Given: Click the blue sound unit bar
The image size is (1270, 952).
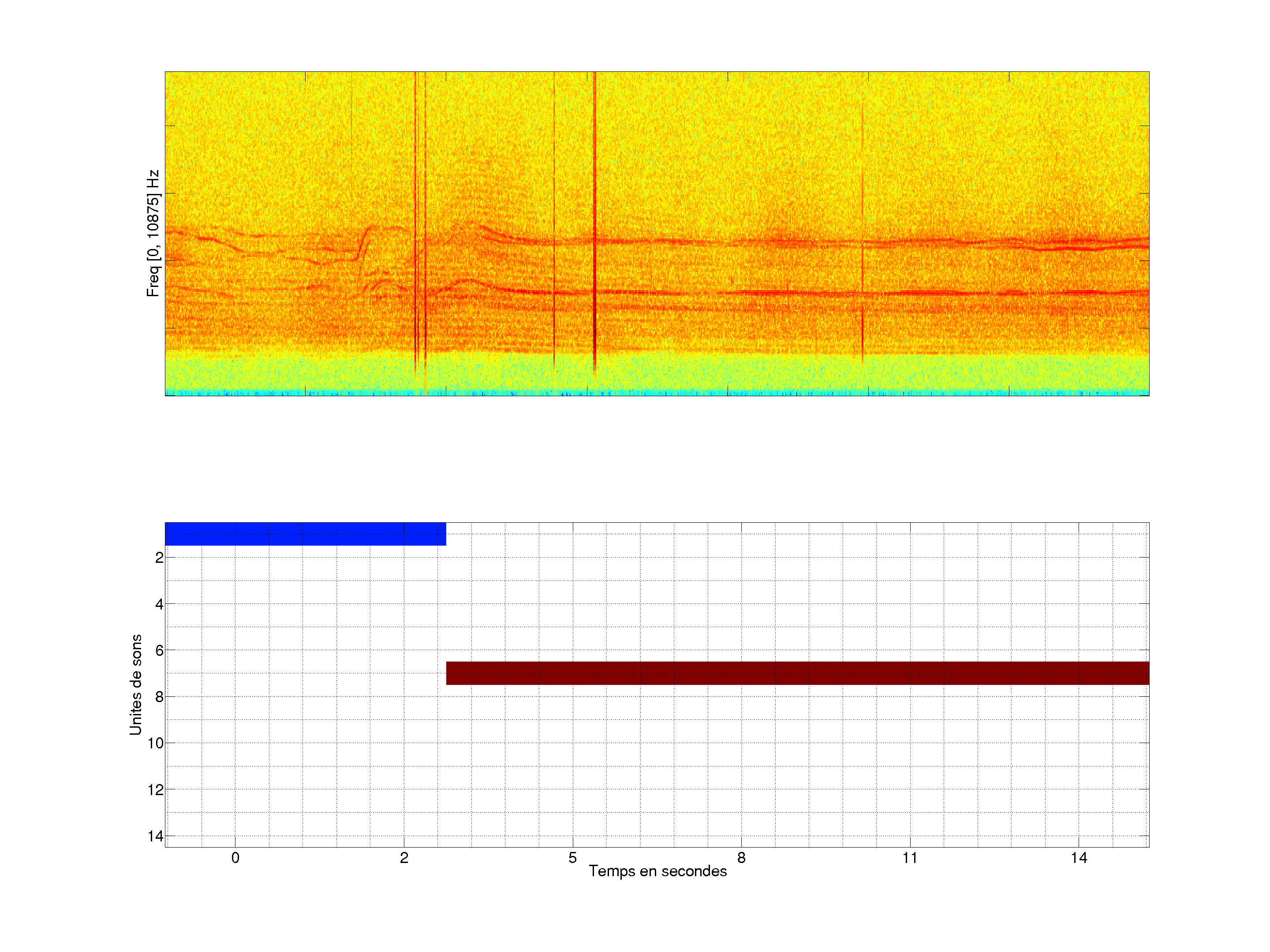Looking at the screenshot, I should 305,534.
